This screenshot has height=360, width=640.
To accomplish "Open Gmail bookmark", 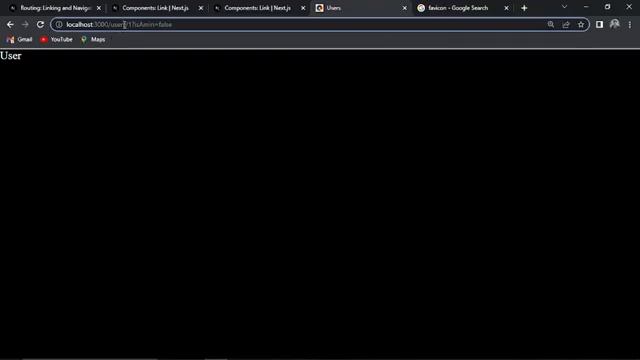I will coord(20,40).
